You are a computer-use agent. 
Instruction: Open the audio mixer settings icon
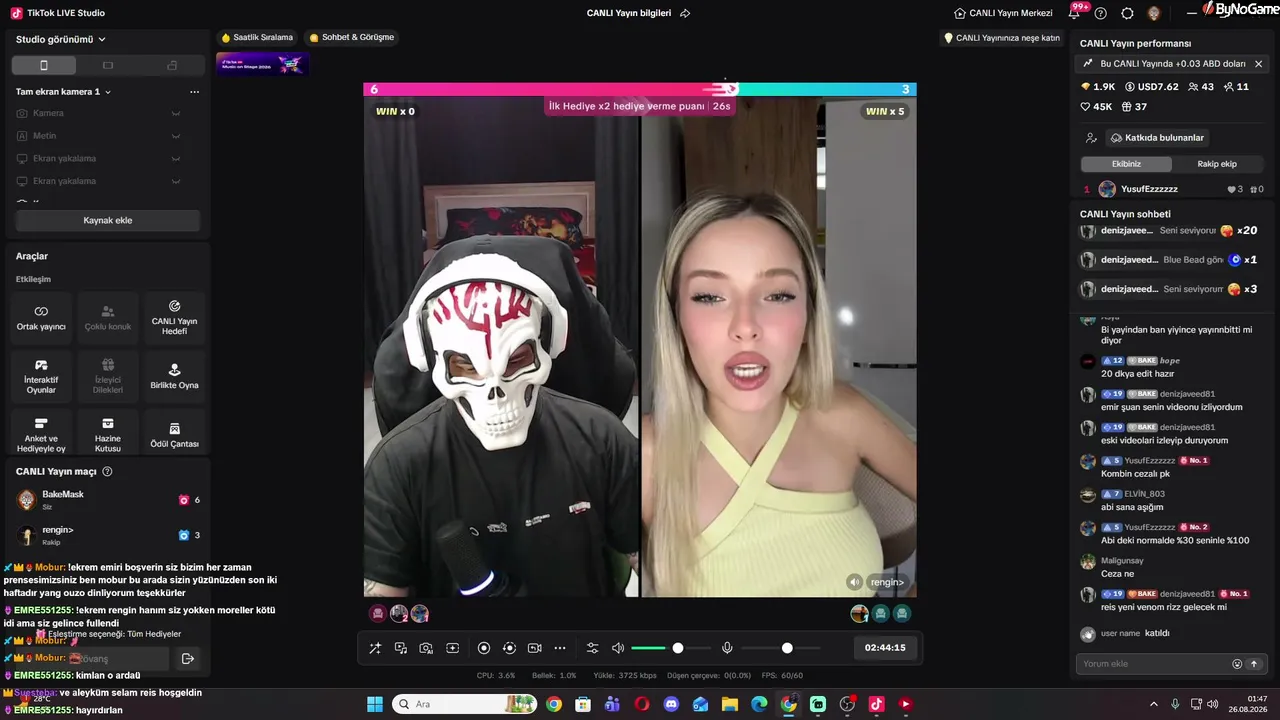point(592,648)
